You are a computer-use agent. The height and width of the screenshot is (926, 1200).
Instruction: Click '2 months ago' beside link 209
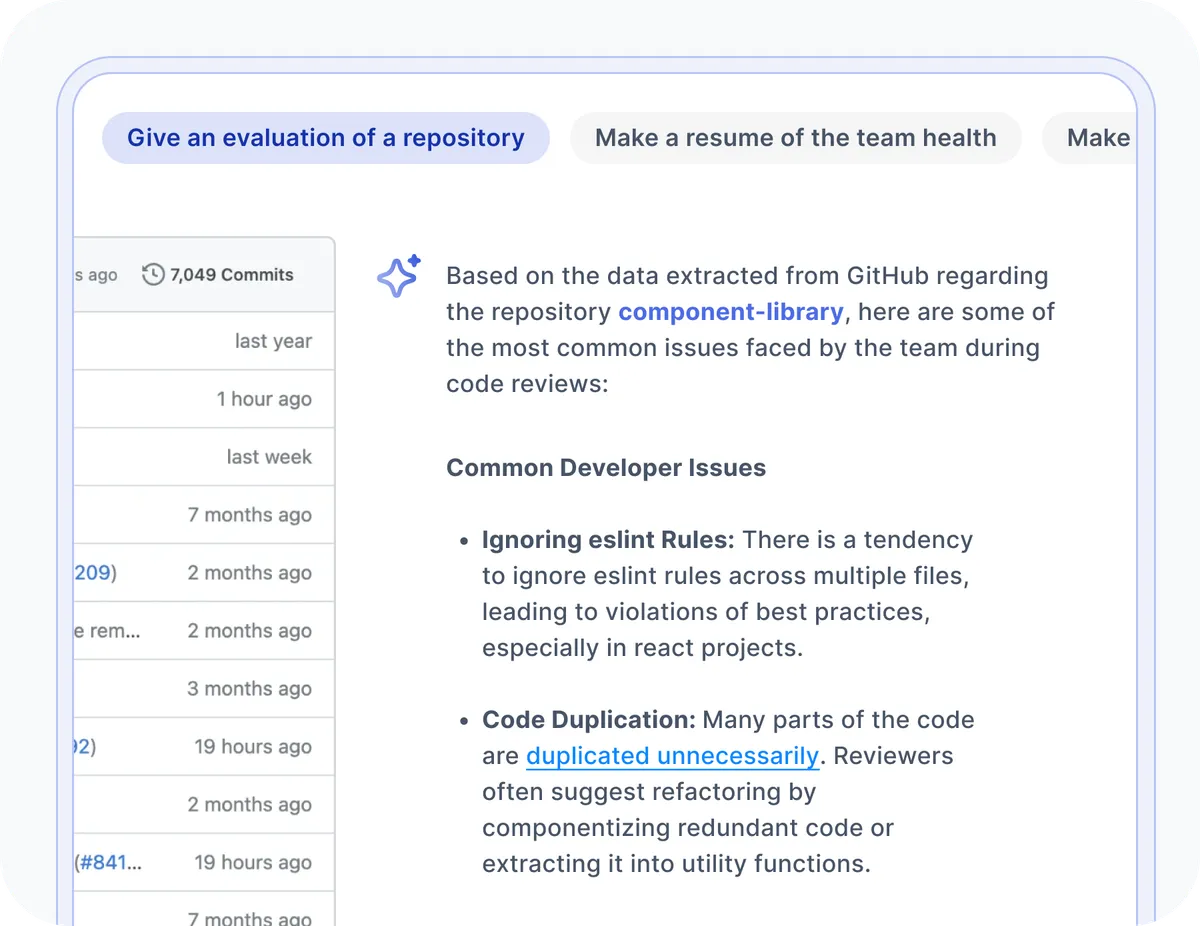tap(250, 573)
